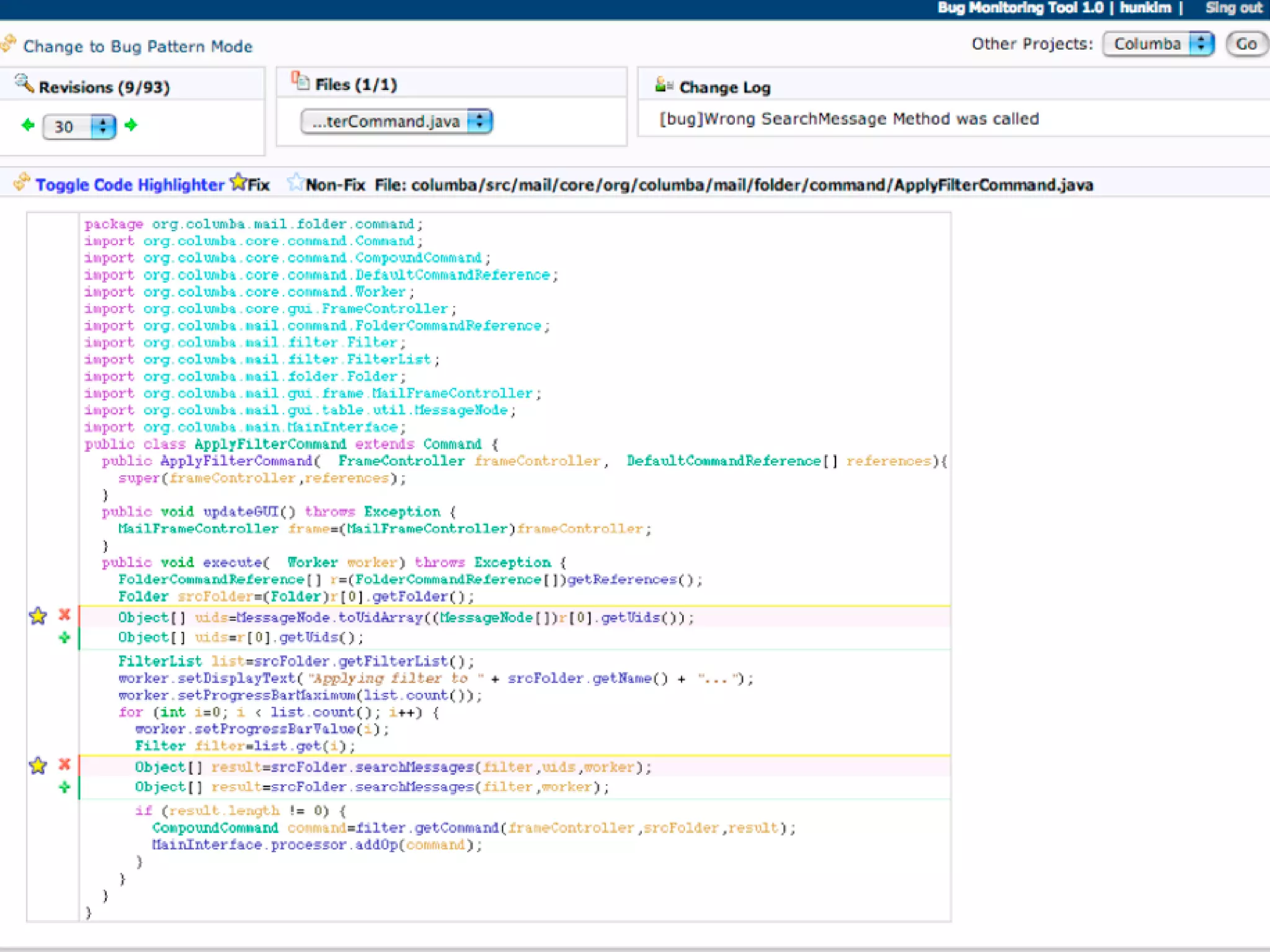
Task: Click the Revisions magnifier icon
Action: click(x=24, y=83)
